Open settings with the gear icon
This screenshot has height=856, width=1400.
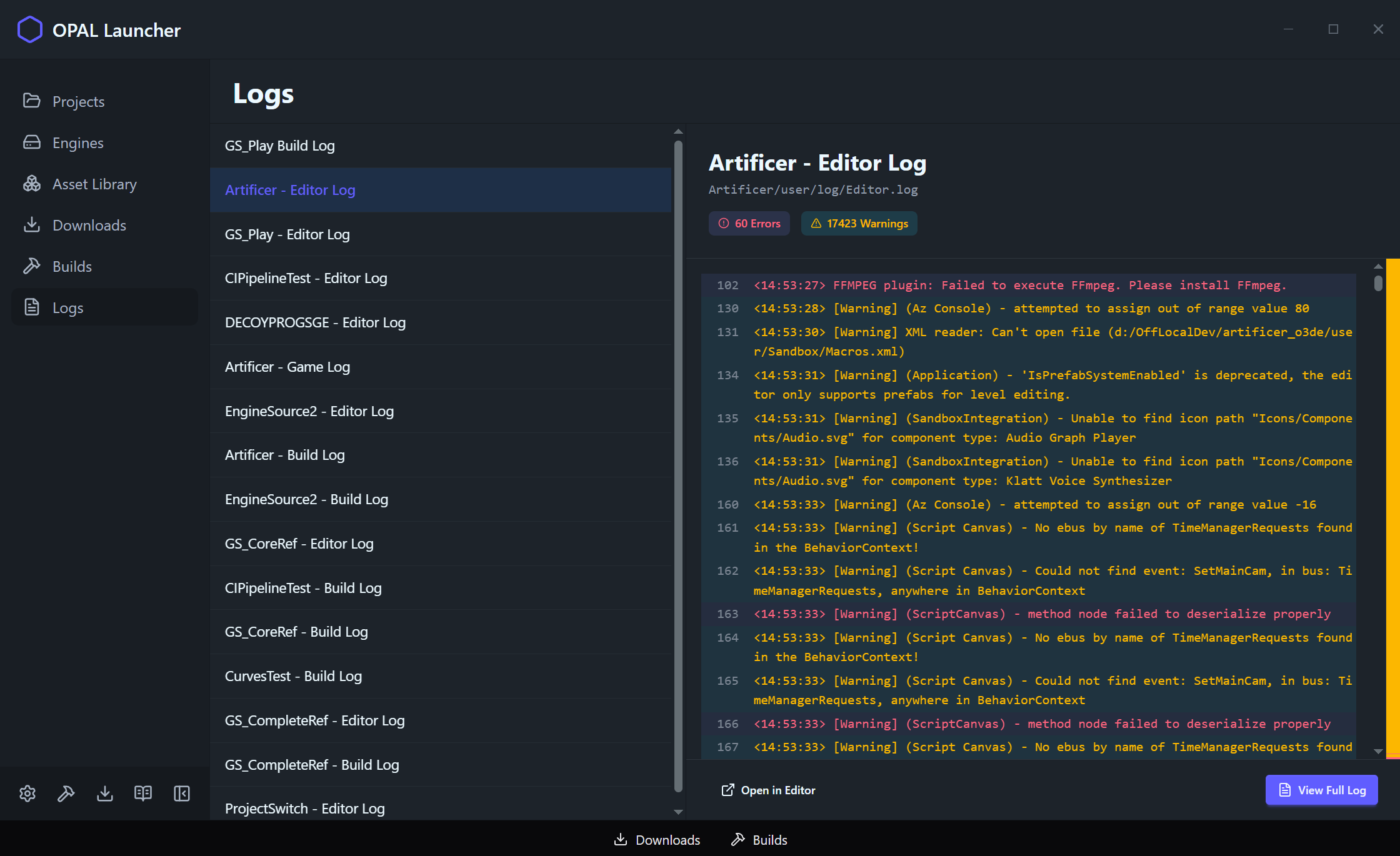click(27, 794)
